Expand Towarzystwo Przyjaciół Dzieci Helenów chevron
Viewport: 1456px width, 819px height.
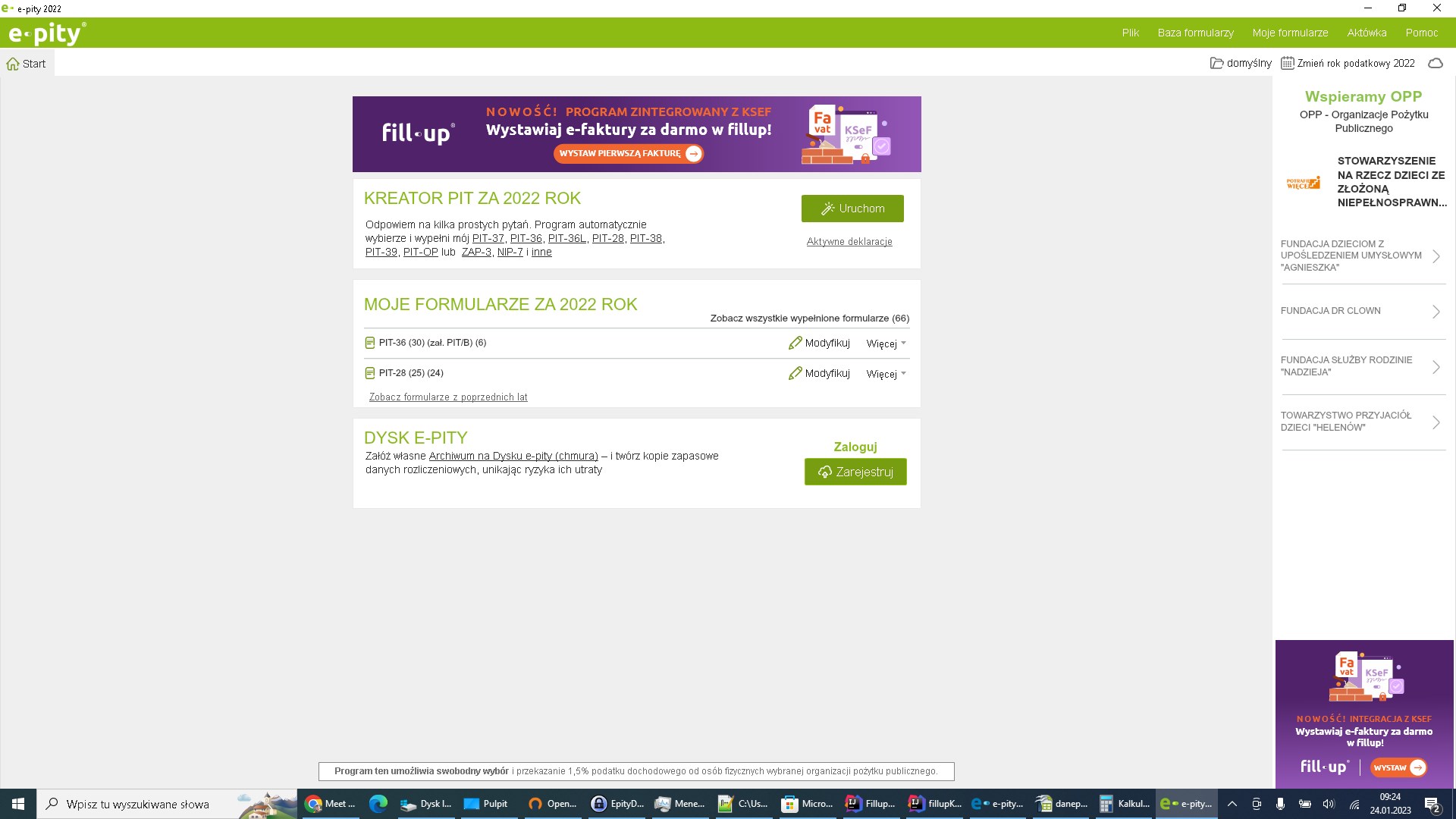pyautogui.click(x=1436, y=422)
